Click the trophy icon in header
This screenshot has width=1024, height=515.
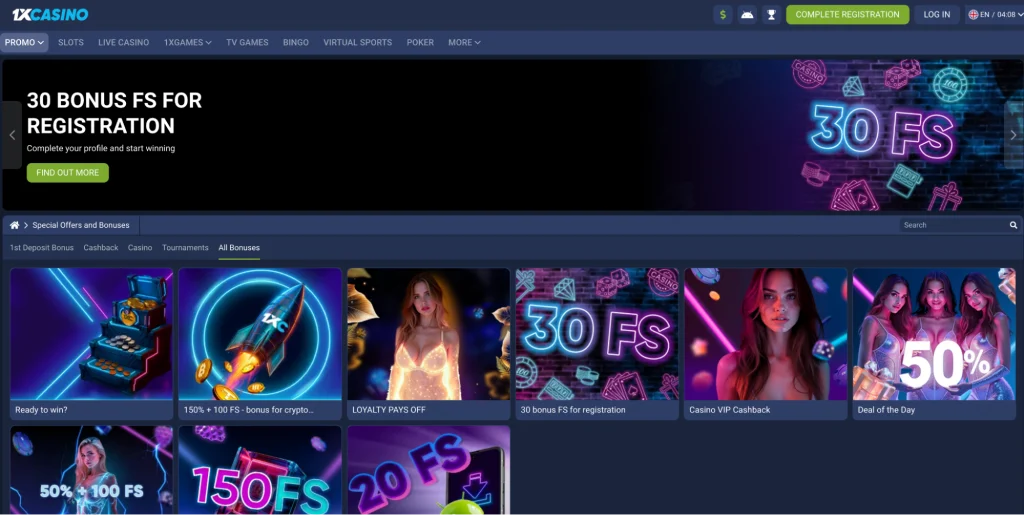click(x=771, y=15)
